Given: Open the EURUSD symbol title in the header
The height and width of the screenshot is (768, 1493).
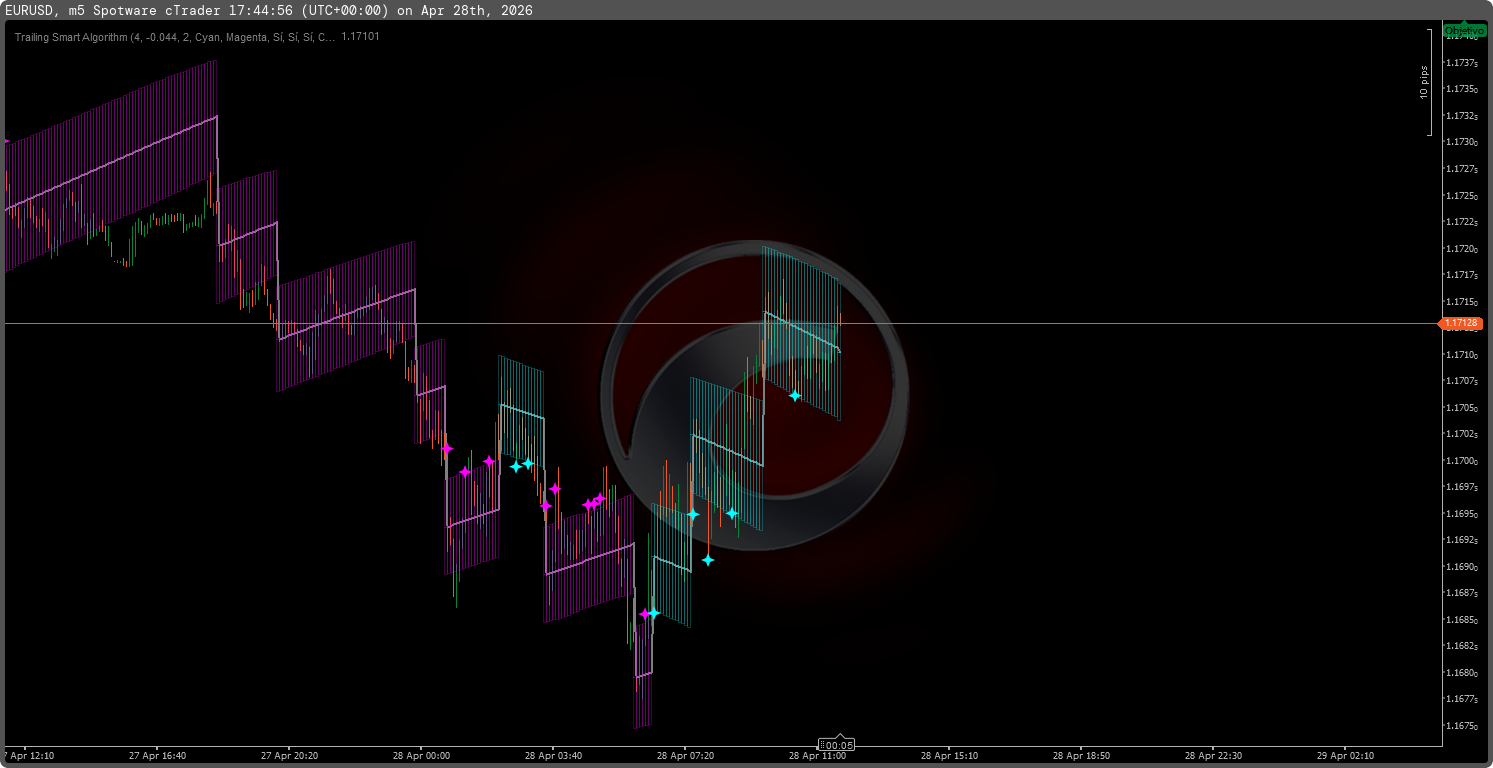Looking at the screenshot, I should point(32,10).
